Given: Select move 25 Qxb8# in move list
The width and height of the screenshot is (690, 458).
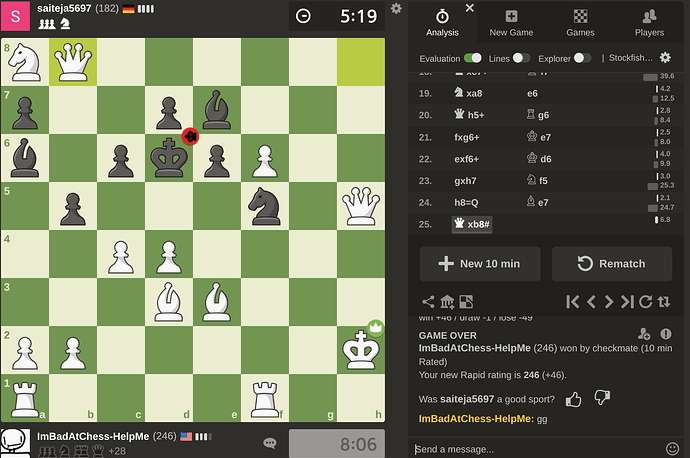Looking at the screenshot, I should (472, 224).
